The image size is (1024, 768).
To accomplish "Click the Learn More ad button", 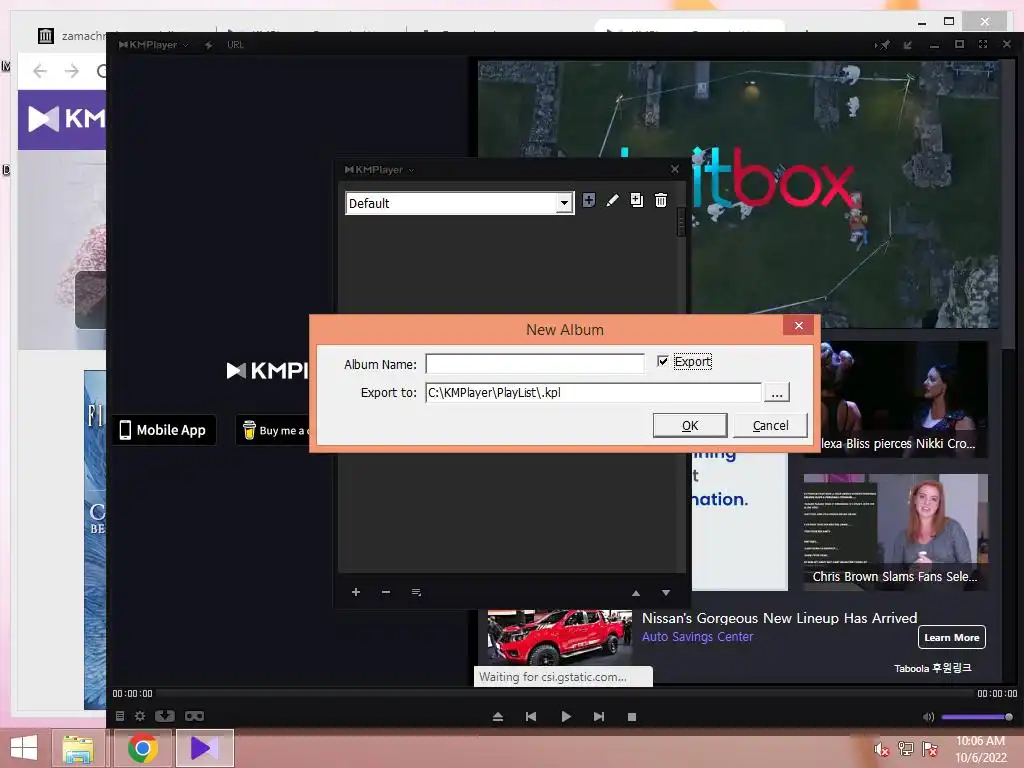I will pos(952,637).
